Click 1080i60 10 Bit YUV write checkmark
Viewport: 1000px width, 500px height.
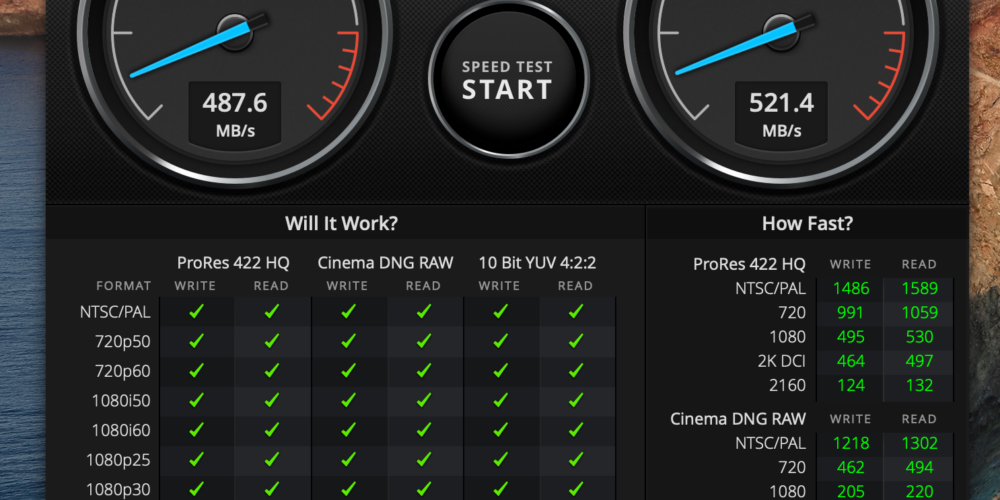tap(501, 430)
